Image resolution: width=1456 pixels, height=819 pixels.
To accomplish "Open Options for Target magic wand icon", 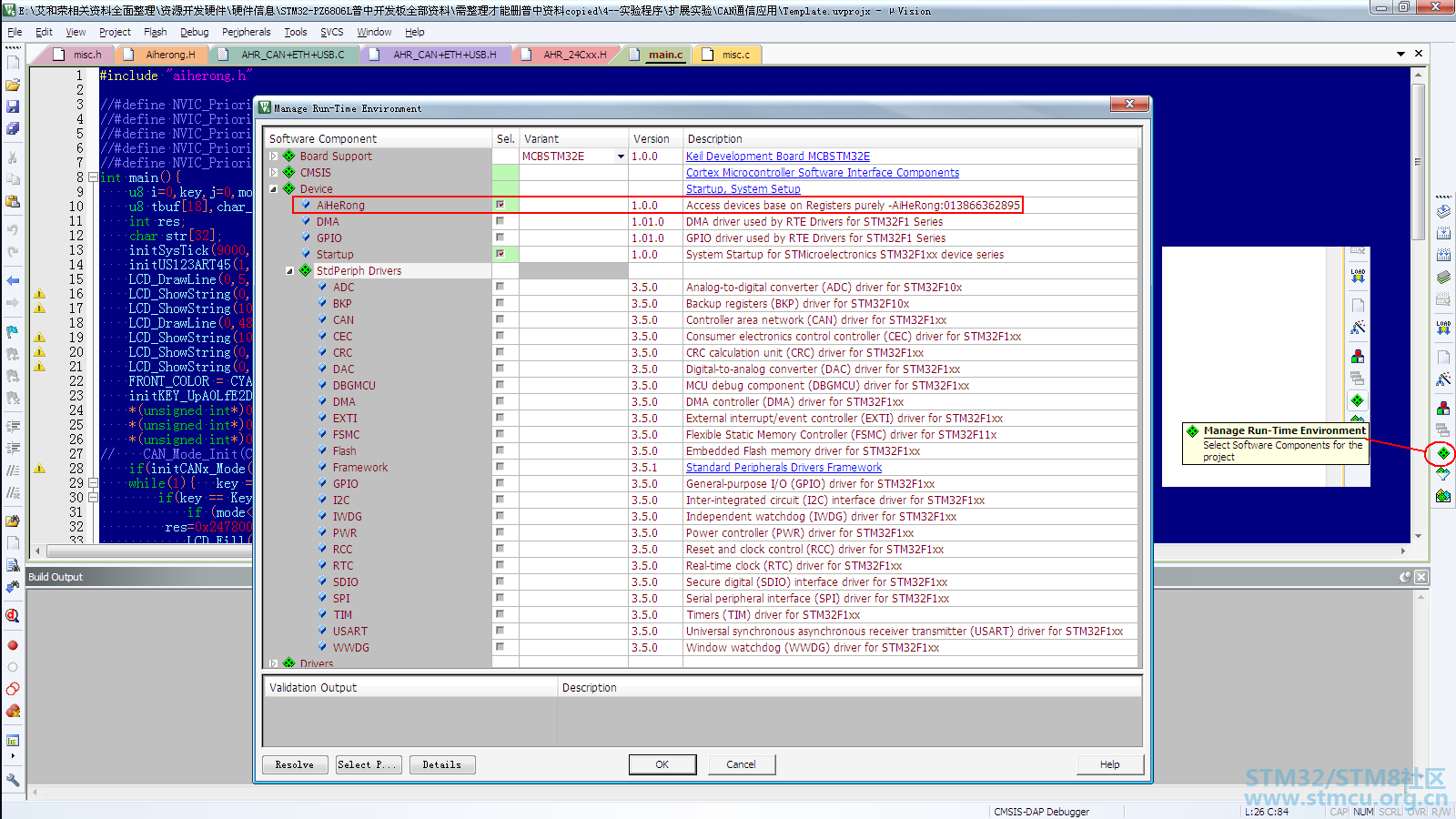I will click(x=1443, y=379).
